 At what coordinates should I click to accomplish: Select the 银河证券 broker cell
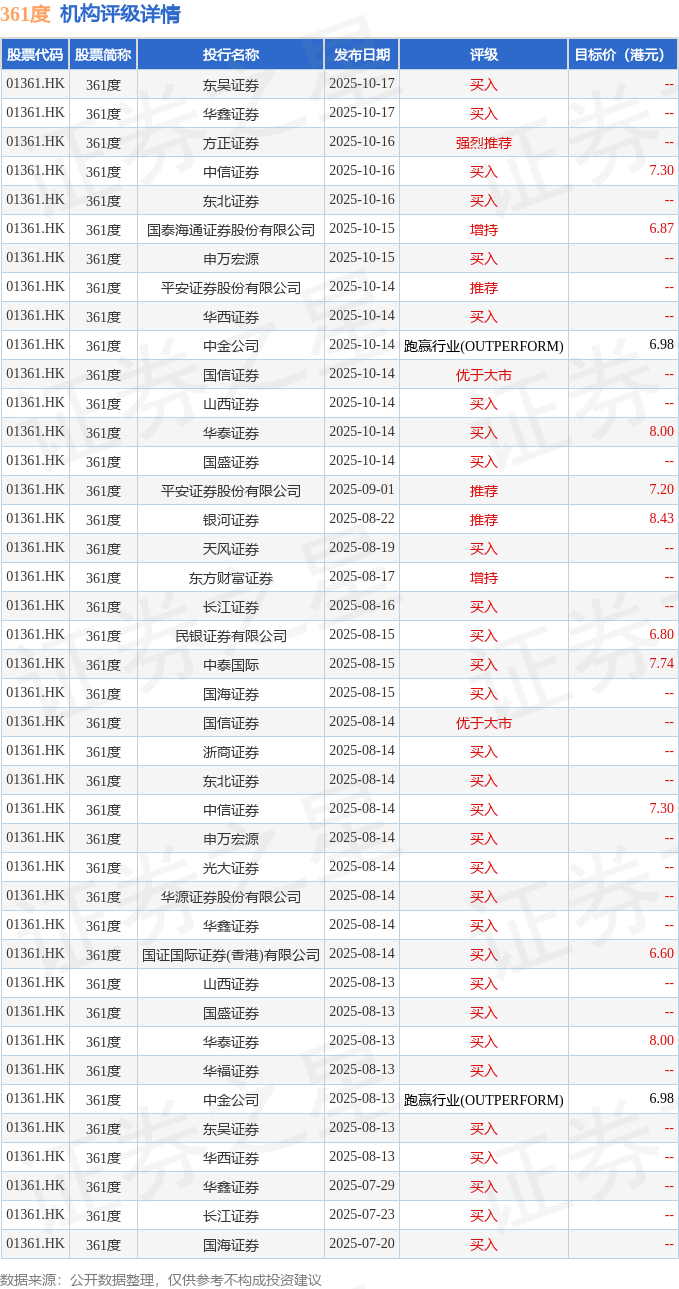click(x=231, y=520)
